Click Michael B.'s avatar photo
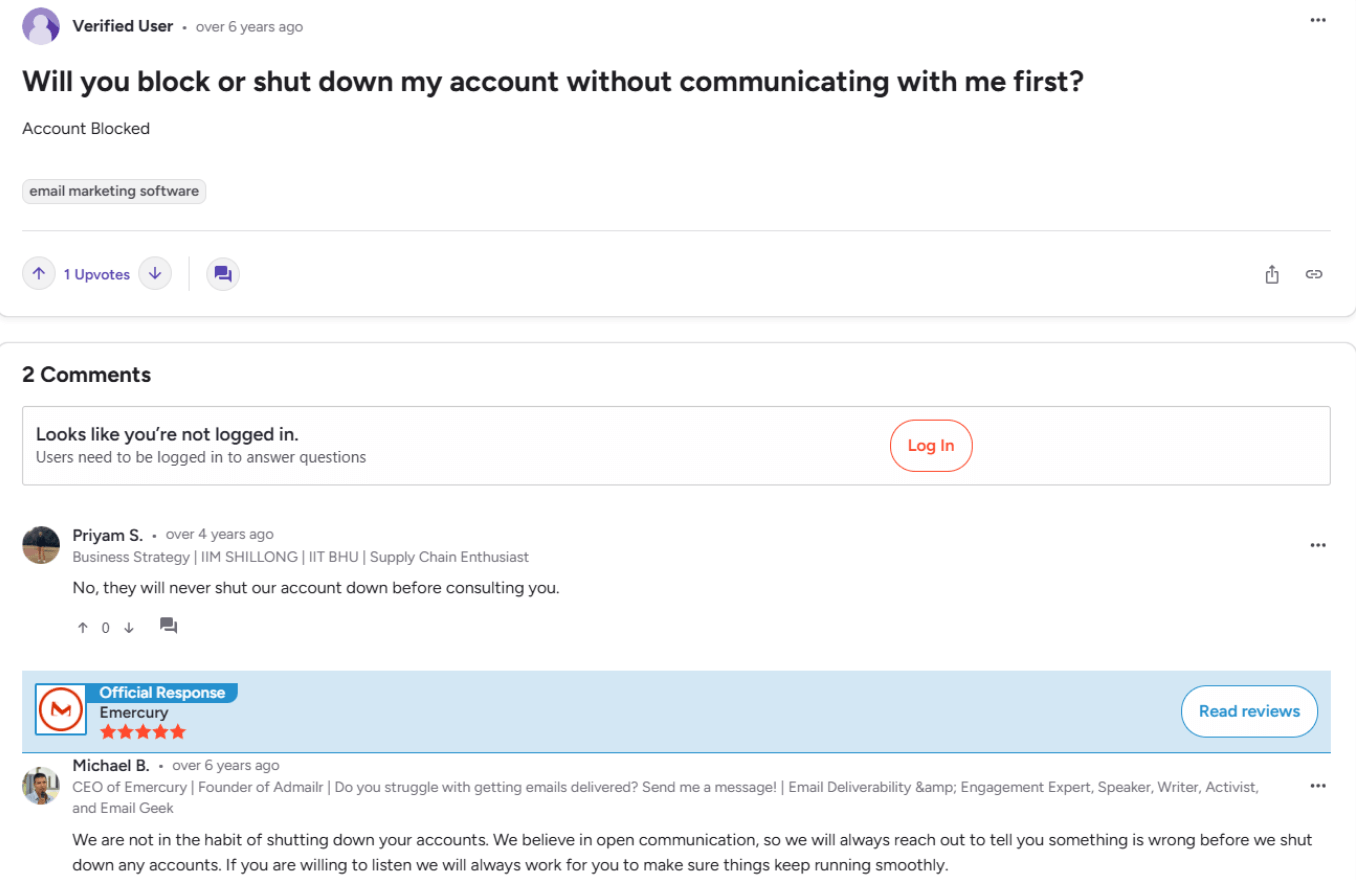This screenshot has height=880, width=1356. [x=41, y=786]
